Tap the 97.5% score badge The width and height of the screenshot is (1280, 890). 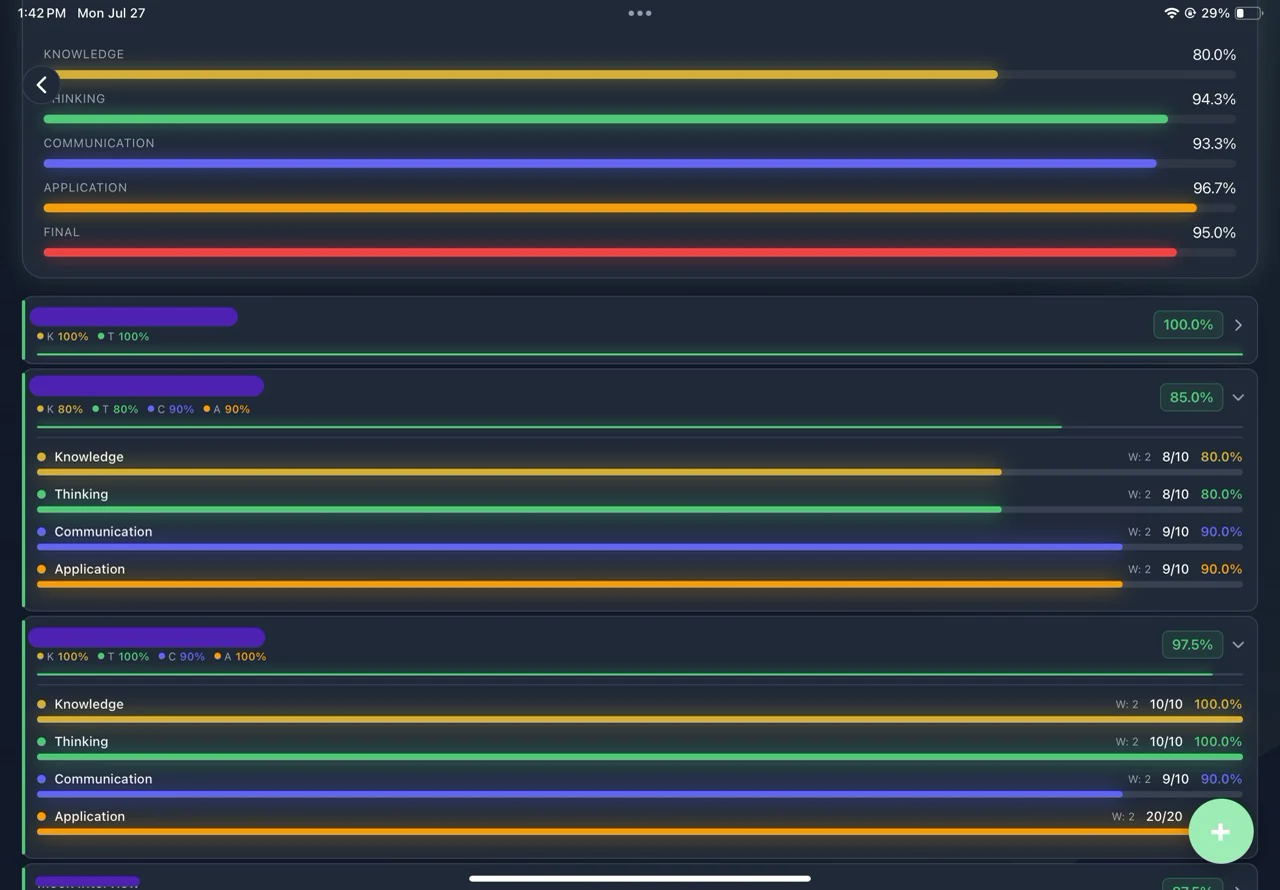click(x=1192, y=645)
